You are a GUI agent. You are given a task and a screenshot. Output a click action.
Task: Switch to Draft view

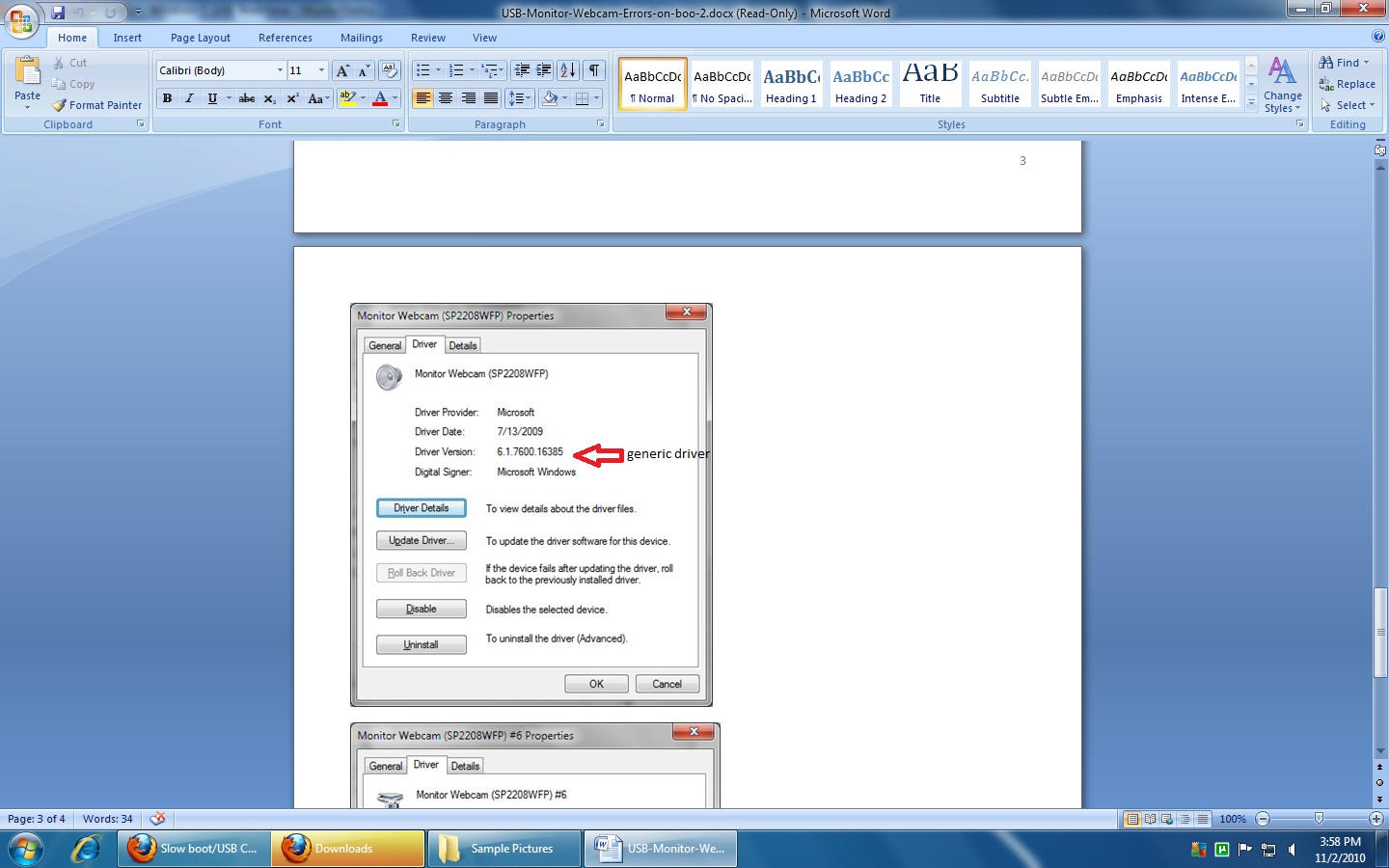[1202, 819]
